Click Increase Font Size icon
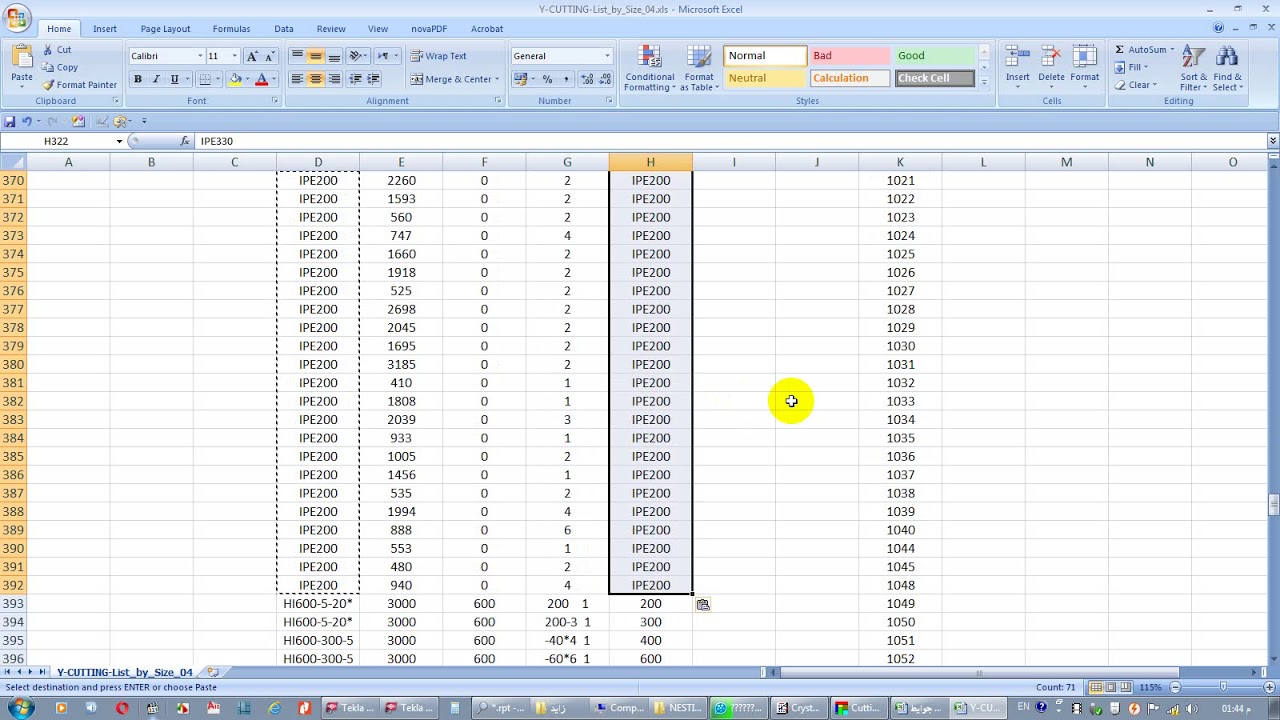Screen dimensions: 1280x720 (252, 56)
